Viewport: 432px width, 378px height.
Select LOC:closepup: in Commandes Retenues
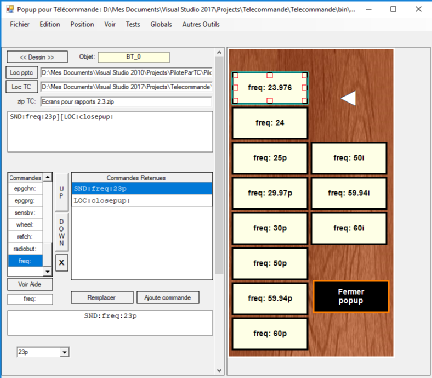(142, 201)
